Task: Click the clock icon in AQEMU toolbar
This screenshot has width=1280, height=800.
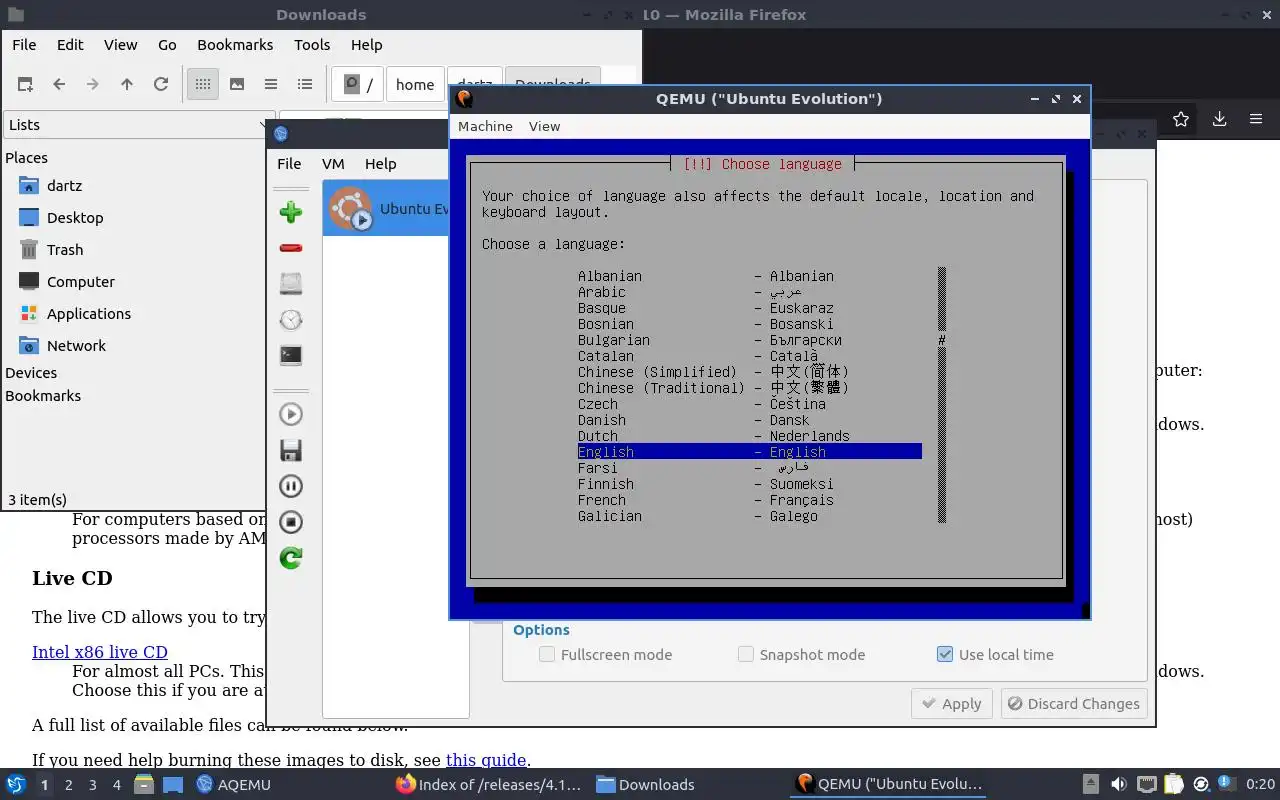Action: click(x=291, y=320)
